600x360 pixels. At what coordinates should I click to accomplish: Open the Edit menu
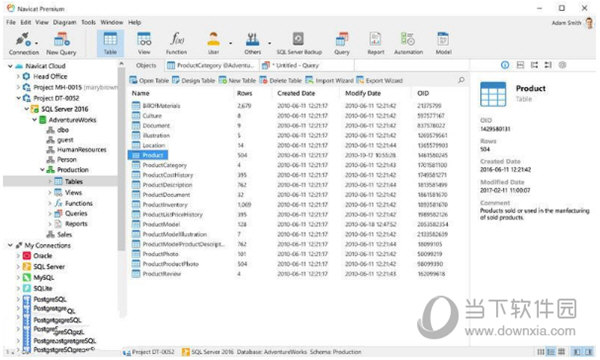26,22
